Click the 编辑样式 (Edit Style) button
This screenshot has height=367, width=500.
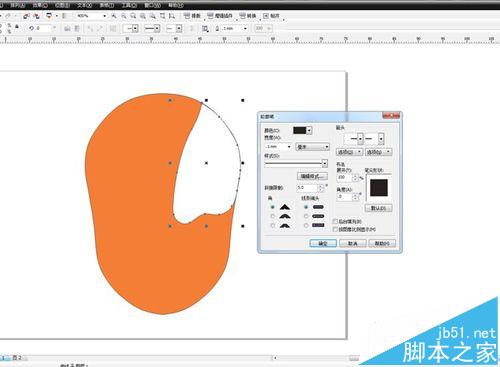click(312, 176)
